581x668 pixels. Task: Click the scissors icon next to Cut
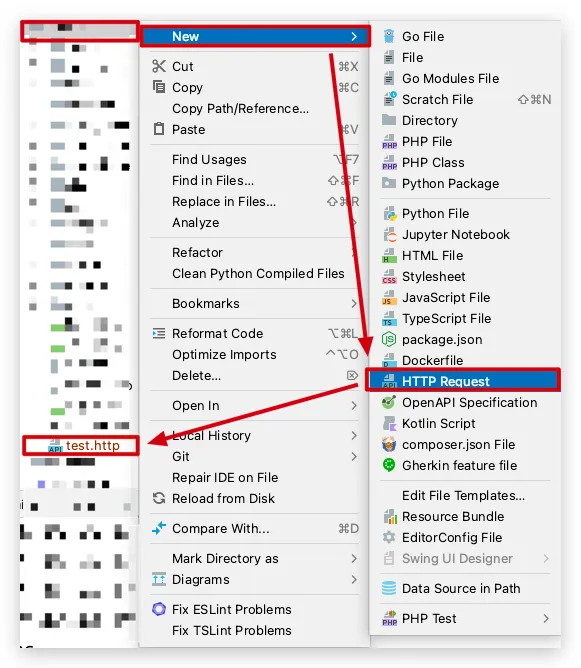159,66
